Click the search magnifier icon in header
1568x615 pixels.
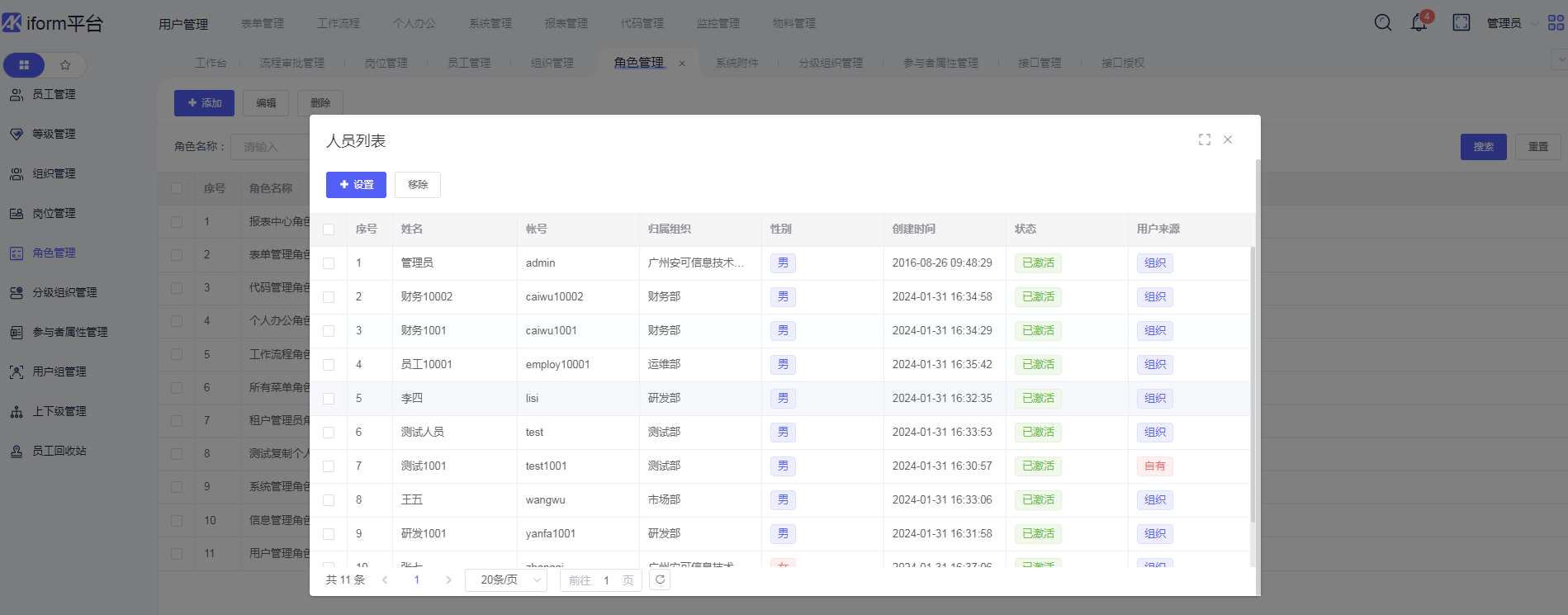pos(1383,22)
